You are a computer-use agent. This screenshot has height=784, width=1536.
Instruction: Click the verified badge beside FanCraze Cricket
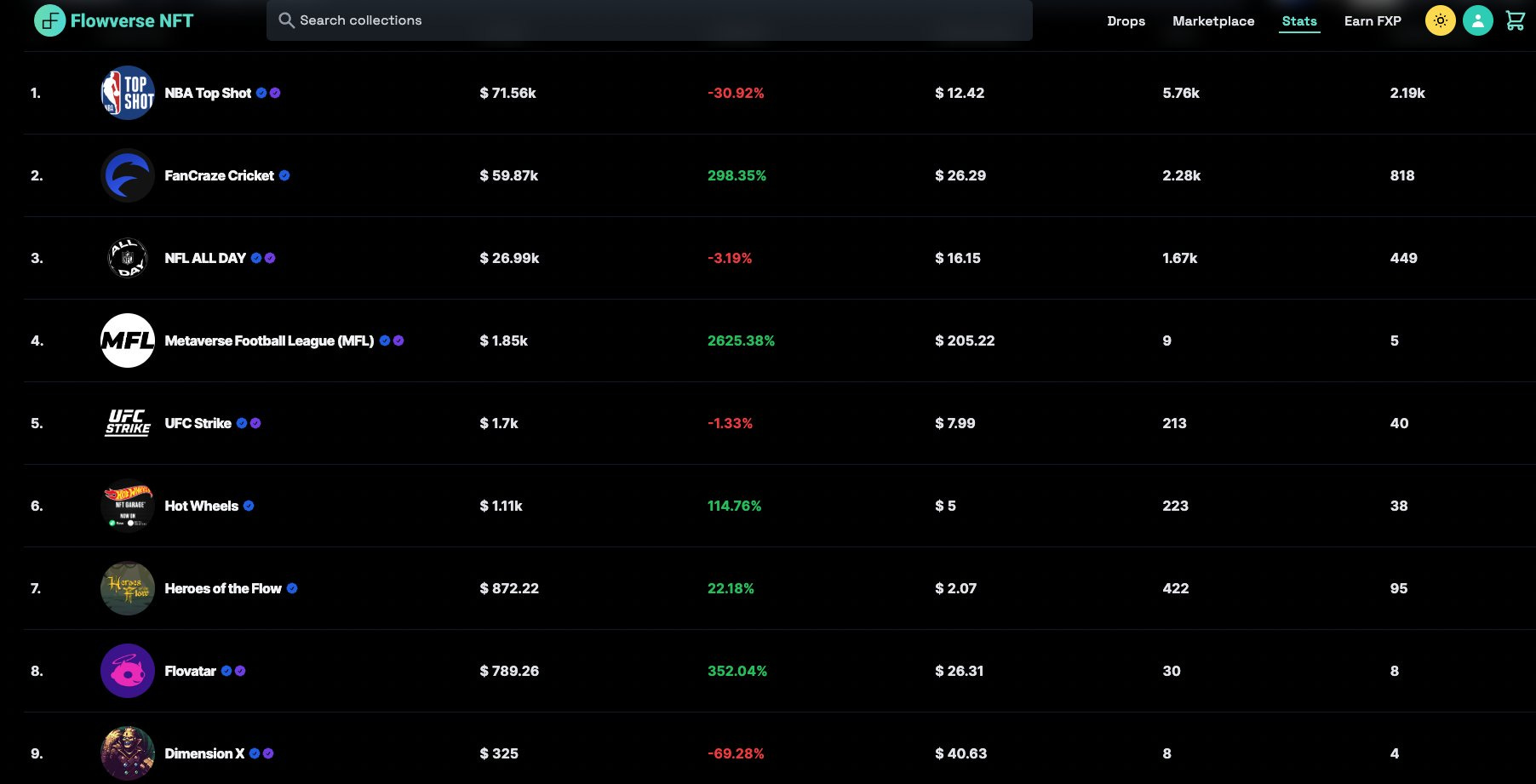pyautogui.click(x=284, y=175)
